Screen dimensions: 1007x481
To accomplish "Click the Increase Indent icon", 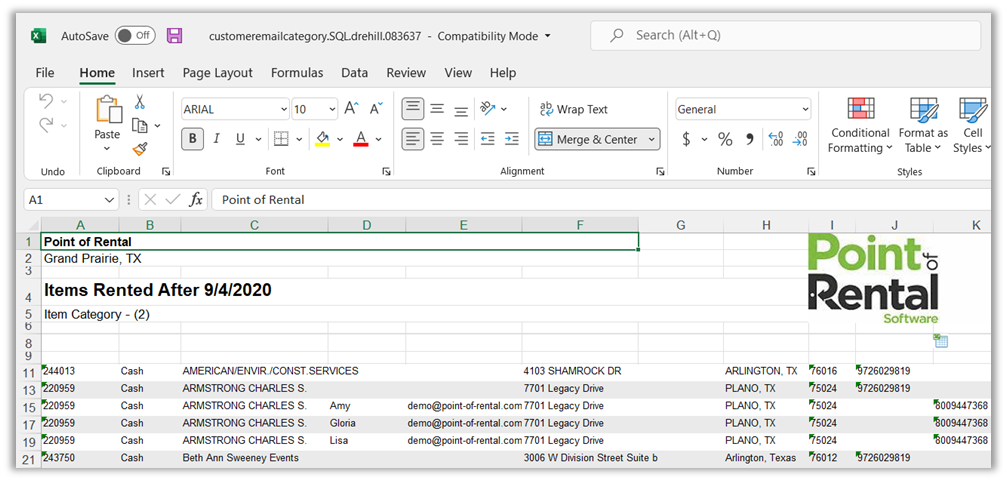I will (x=511, y=139).
